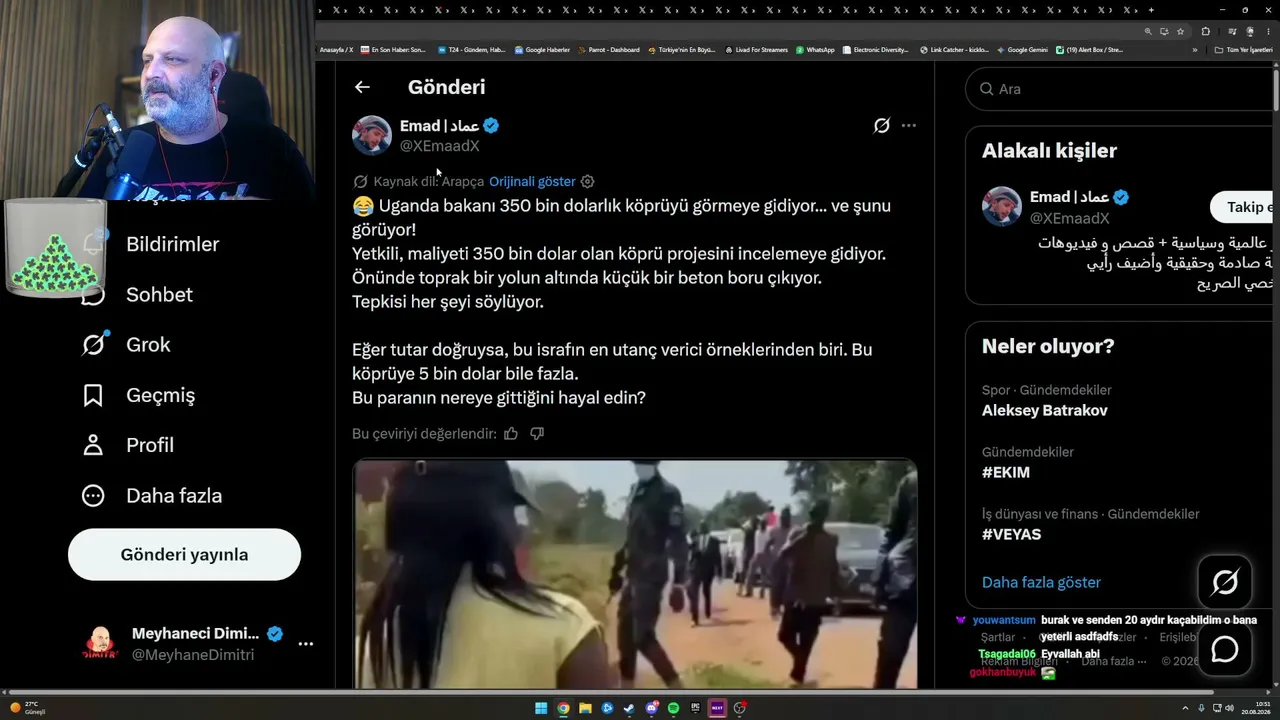Open the Windows Start button

click(541, 708)
